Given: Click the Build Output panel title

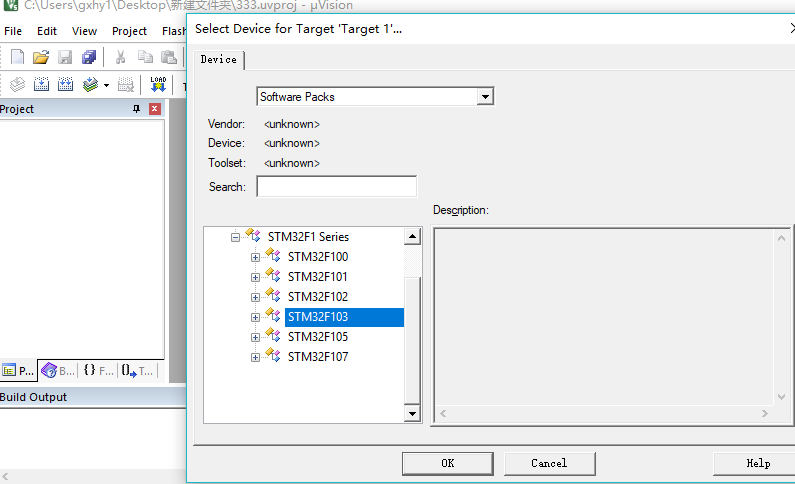Looking at the screenshot, I should [x=33, y=397].
